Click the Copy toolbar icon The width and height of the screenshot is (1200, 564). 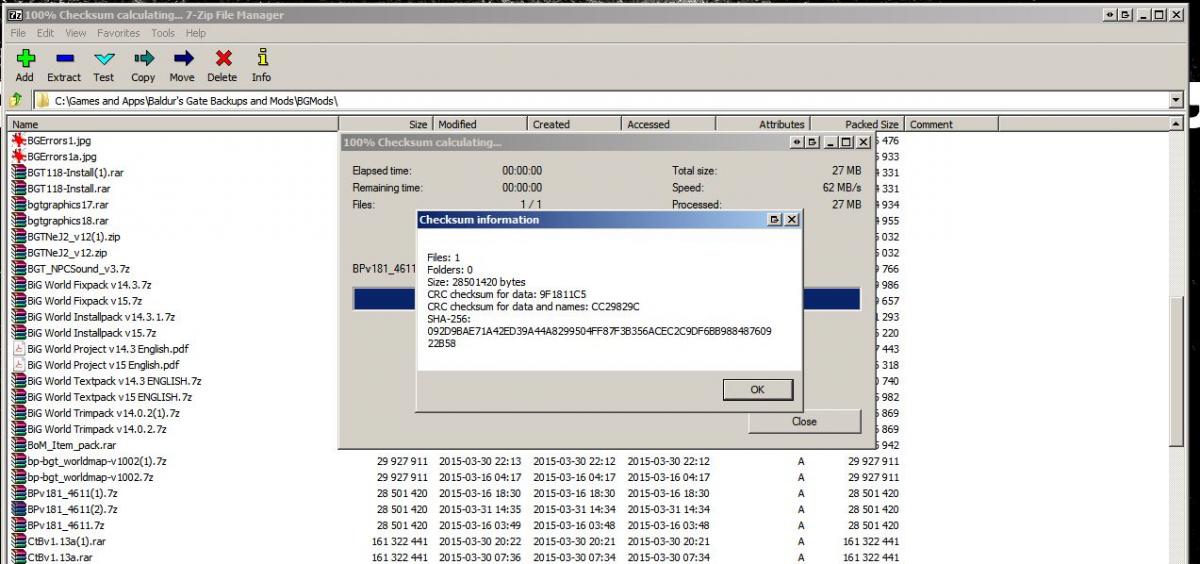pyautogui.click(x=143, y=59)
